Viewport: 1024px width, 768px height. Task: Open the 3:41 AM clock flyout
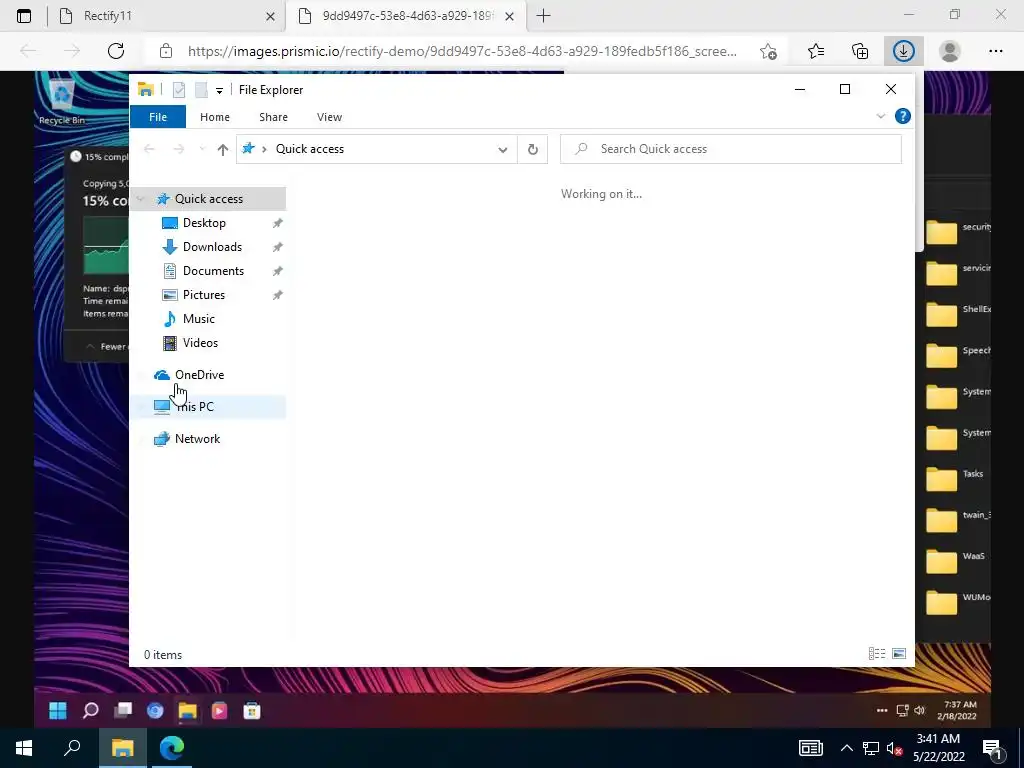pos(938,748)
